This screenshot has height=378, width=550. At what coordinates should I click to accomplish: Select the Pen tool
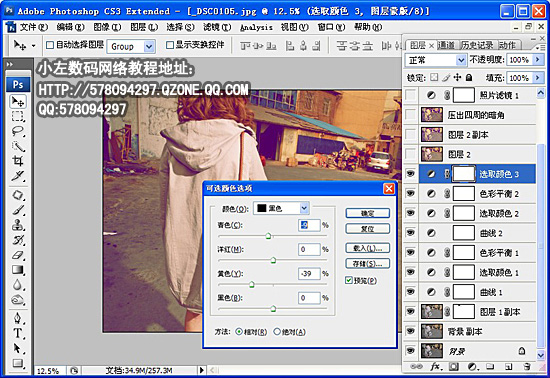(x=18, y=318)
